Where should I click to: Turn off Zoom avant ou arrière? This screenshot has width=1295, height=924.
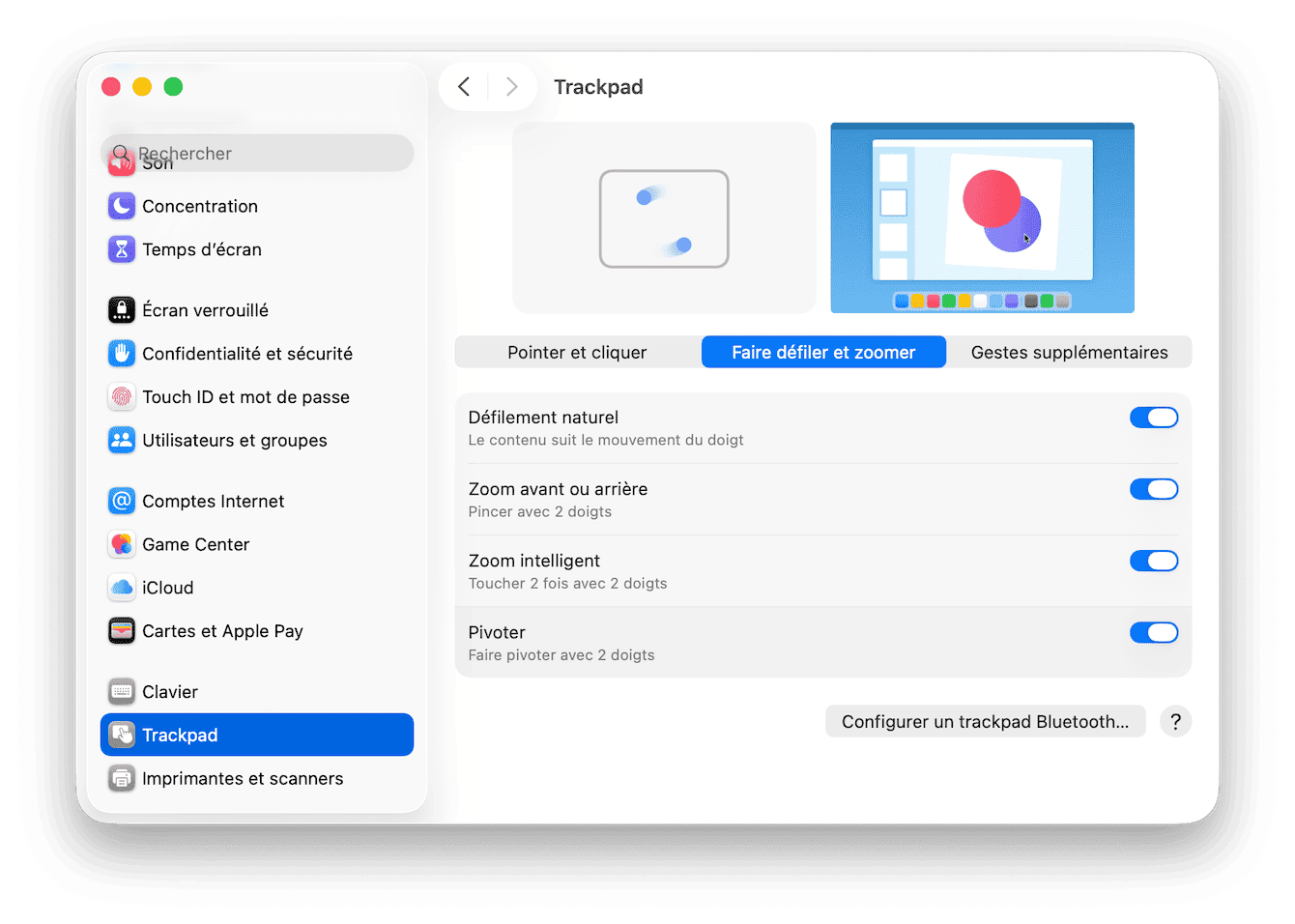pos(1154,488)
